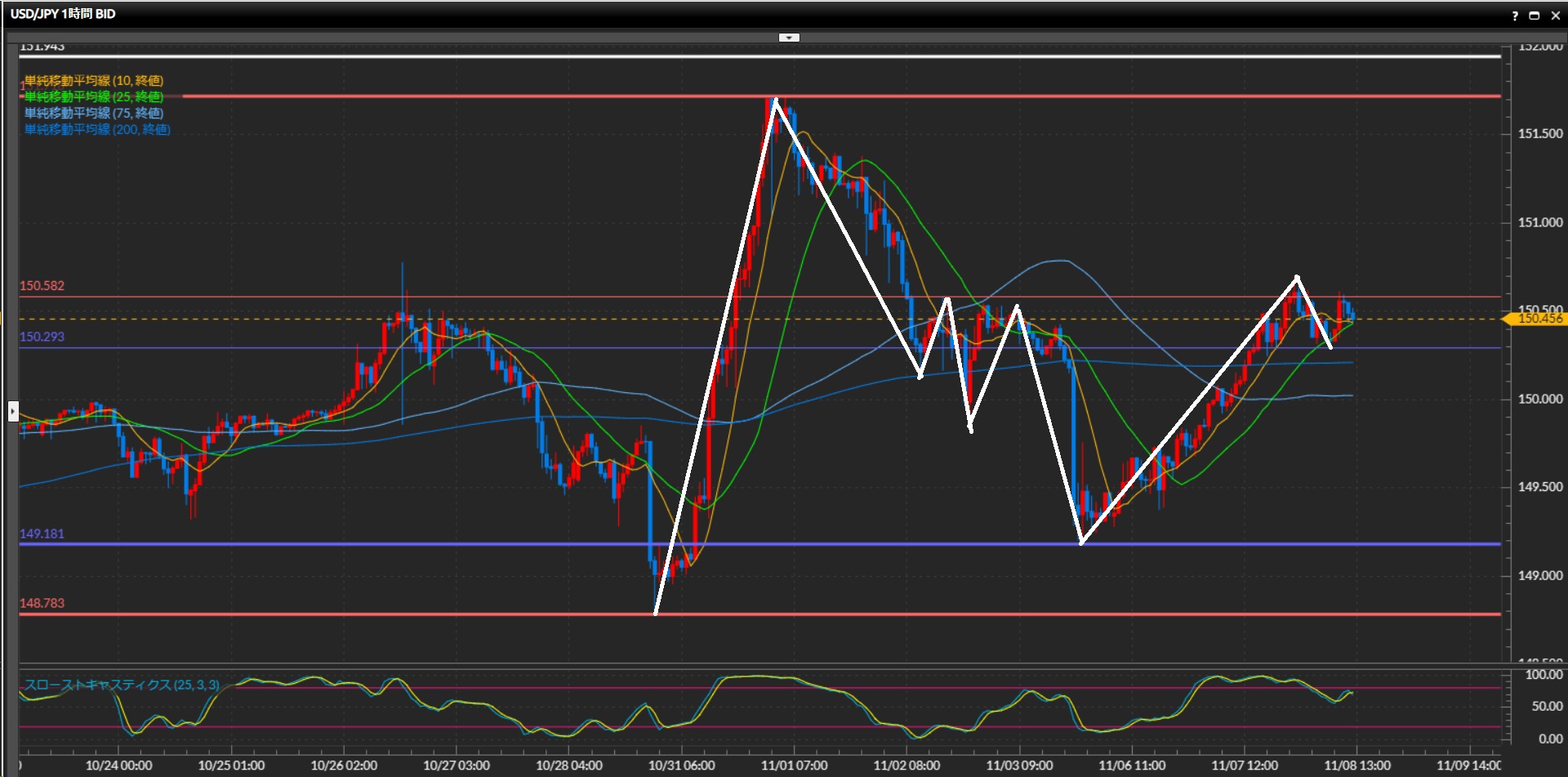This screenshot has width=1568, height=777.
Task: Click the 10/31 06:00 time axis label
Action: tap(681, 766)
